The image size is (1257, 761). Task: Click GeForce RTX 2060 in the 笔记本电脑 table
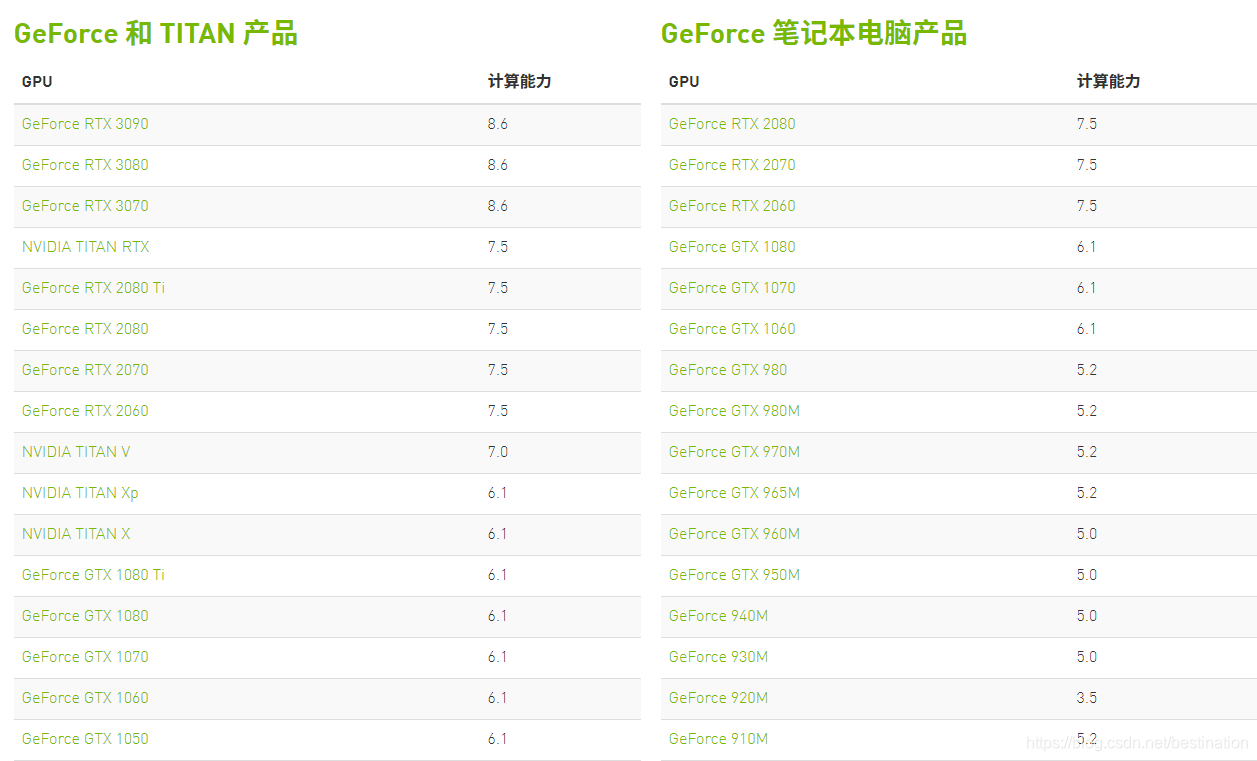[732, 206]
